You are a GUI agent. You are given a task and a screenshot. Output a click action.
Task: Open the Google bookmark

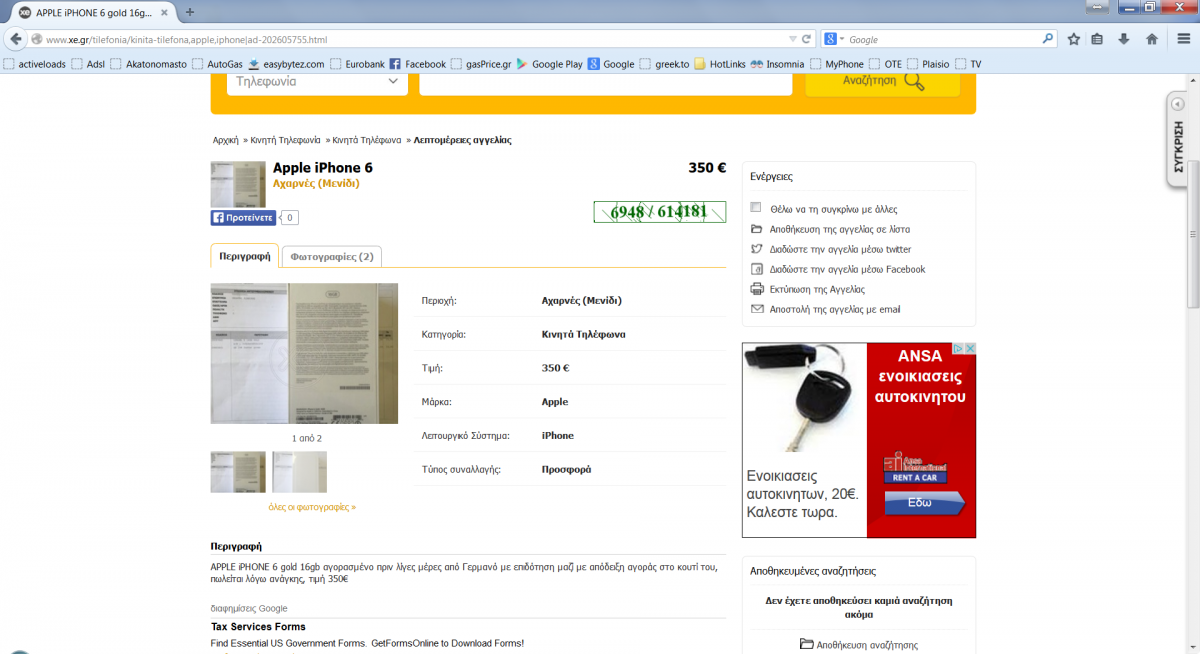pyautogui.click(x=611, y=64)
